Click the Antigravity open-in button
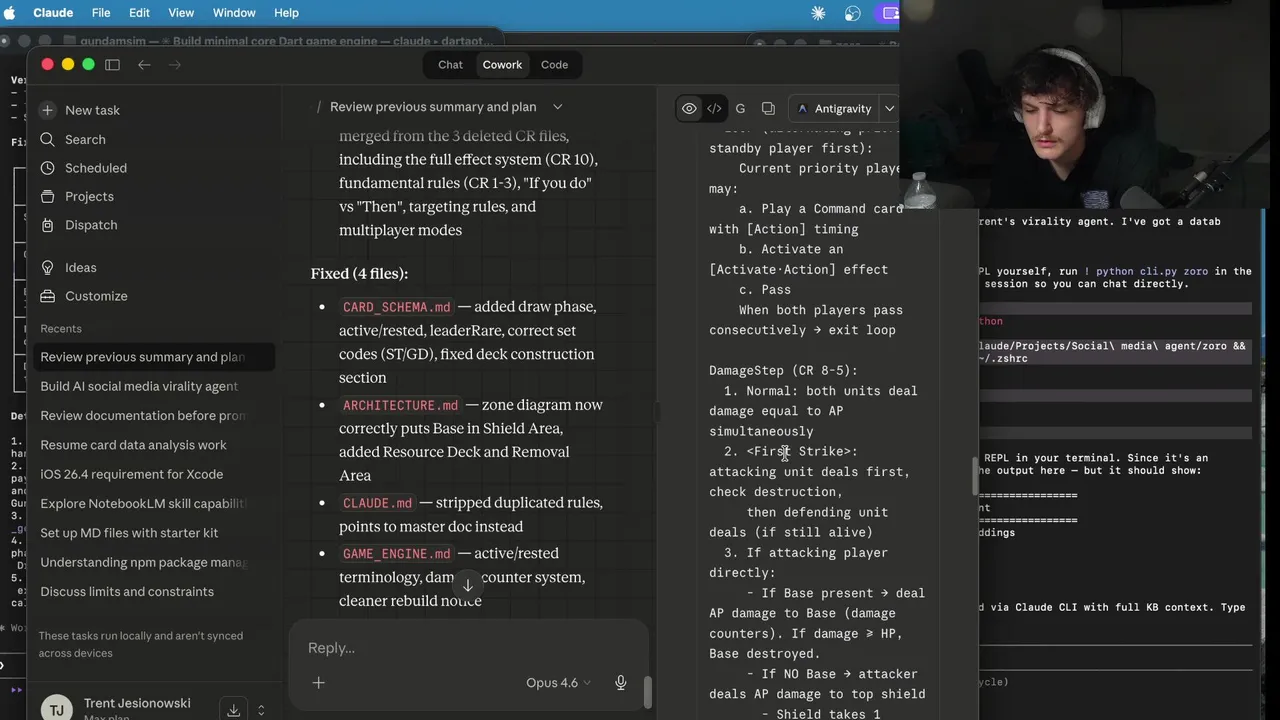1280x720 pixels. (x=835, y=108)
